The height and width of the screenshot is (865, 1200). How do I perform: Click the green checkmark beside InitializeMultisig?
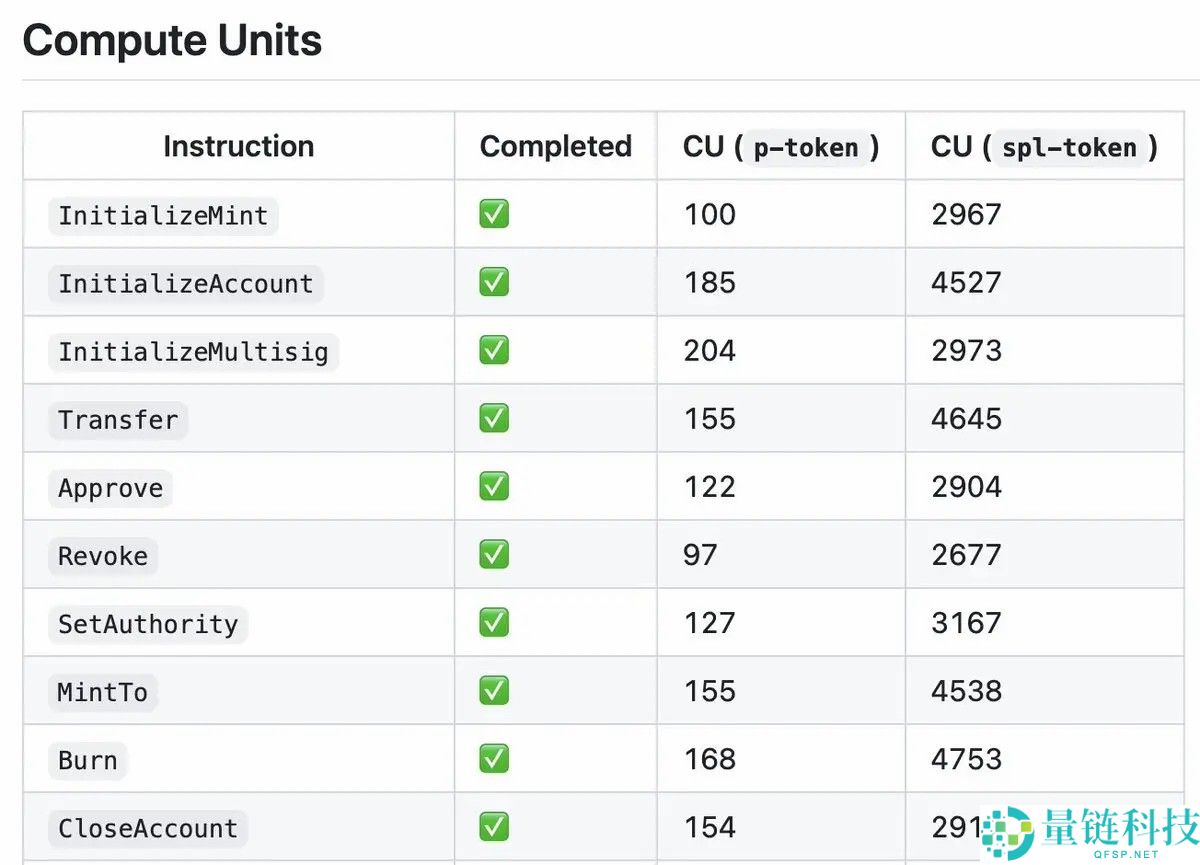coord(494,350)
